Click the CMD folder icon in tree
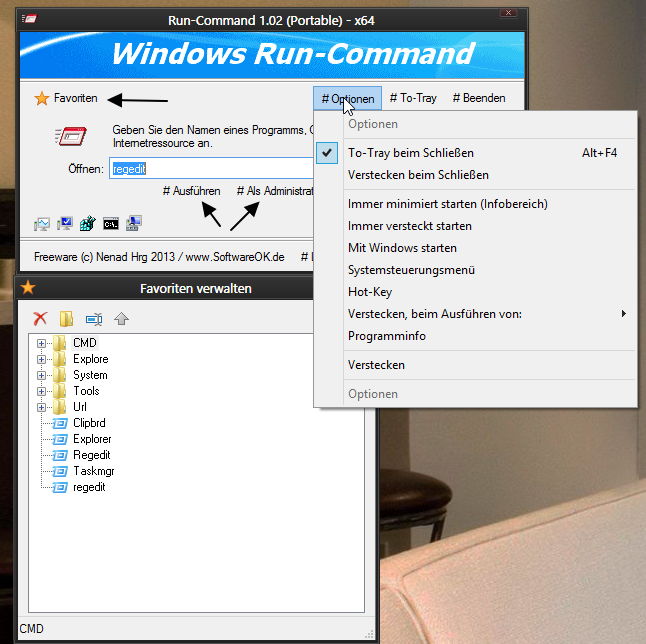The image size is (646, 644). 59,343
